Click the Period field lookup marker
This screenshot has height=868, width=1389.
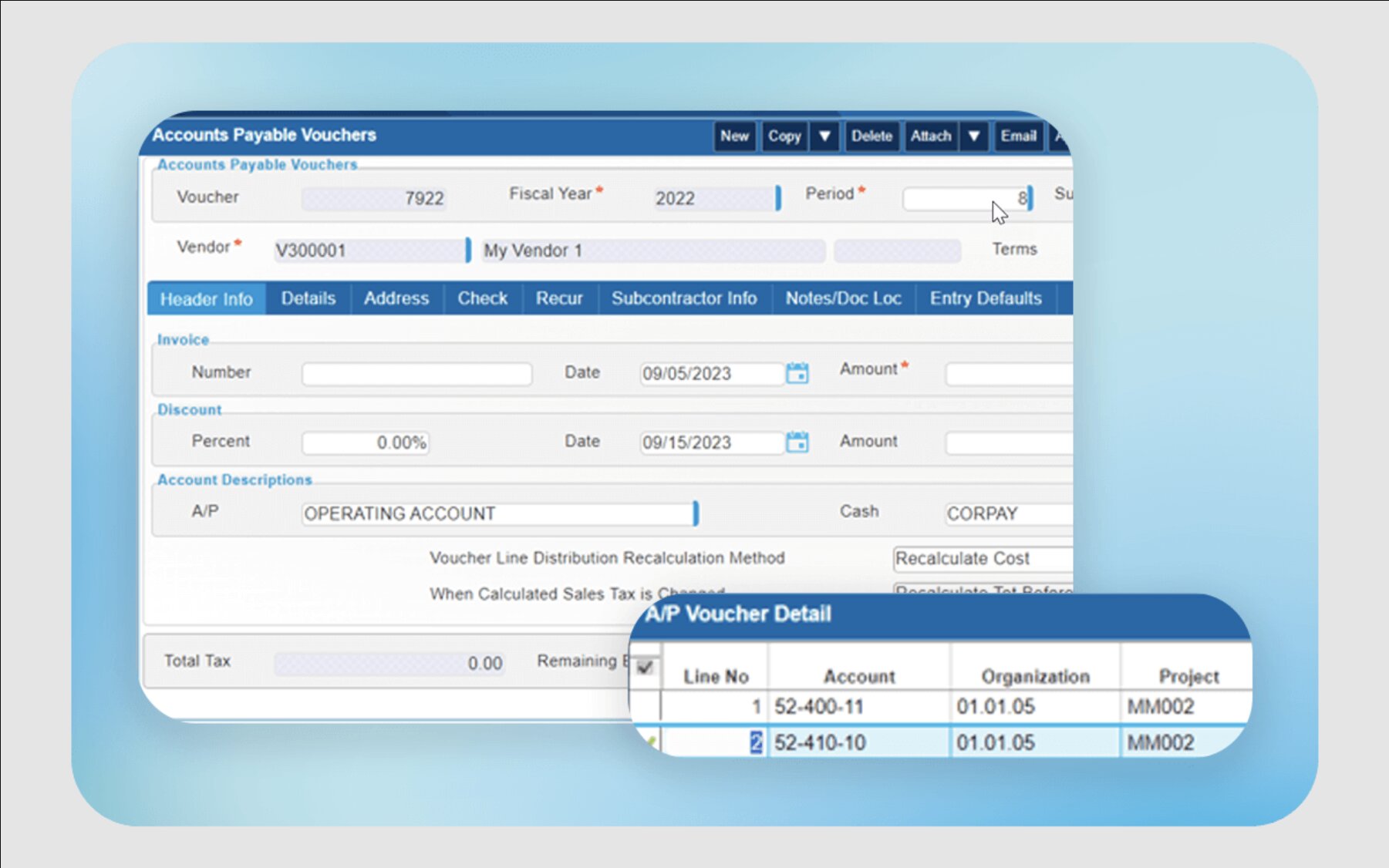[x=1030, y=198]
